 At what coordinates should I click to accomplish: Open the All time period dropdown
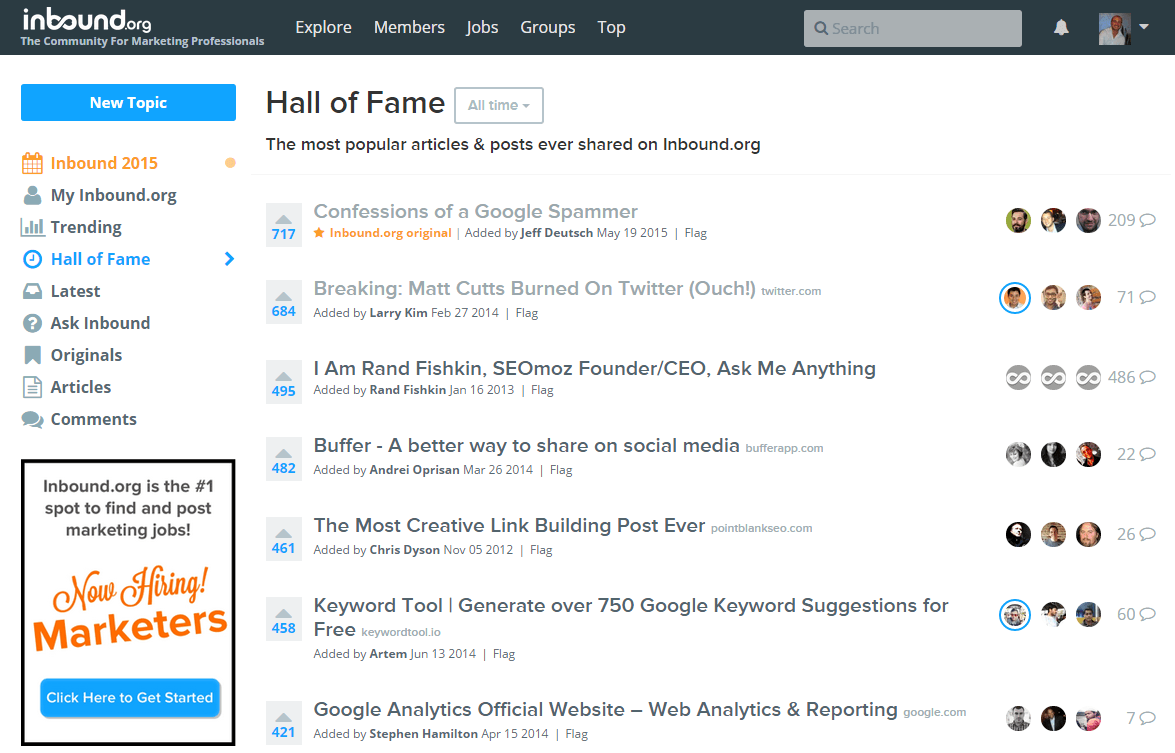tap(499, 106)
